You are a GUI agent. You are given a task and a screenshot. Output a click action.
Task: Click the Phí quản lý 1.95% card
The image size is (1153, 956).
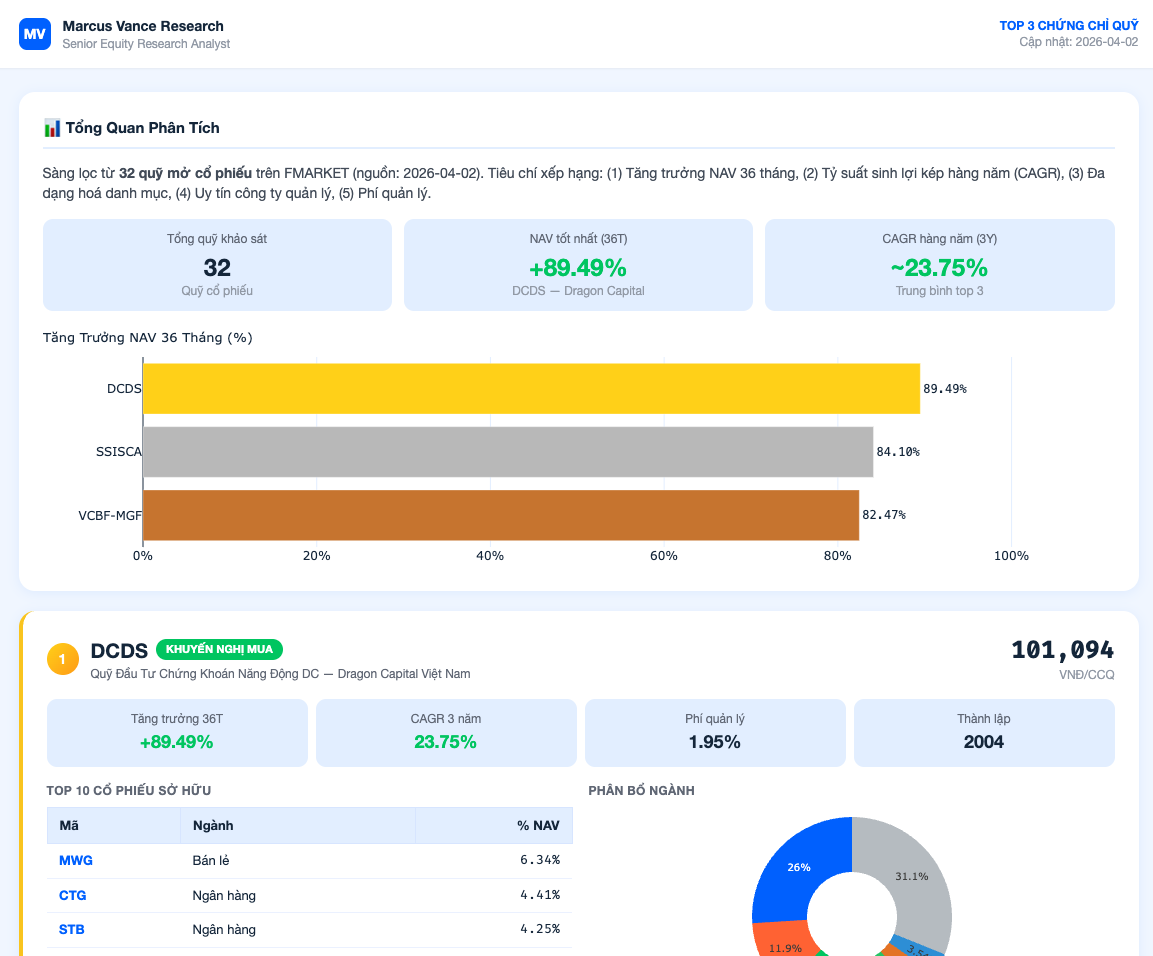click(714, 733)
